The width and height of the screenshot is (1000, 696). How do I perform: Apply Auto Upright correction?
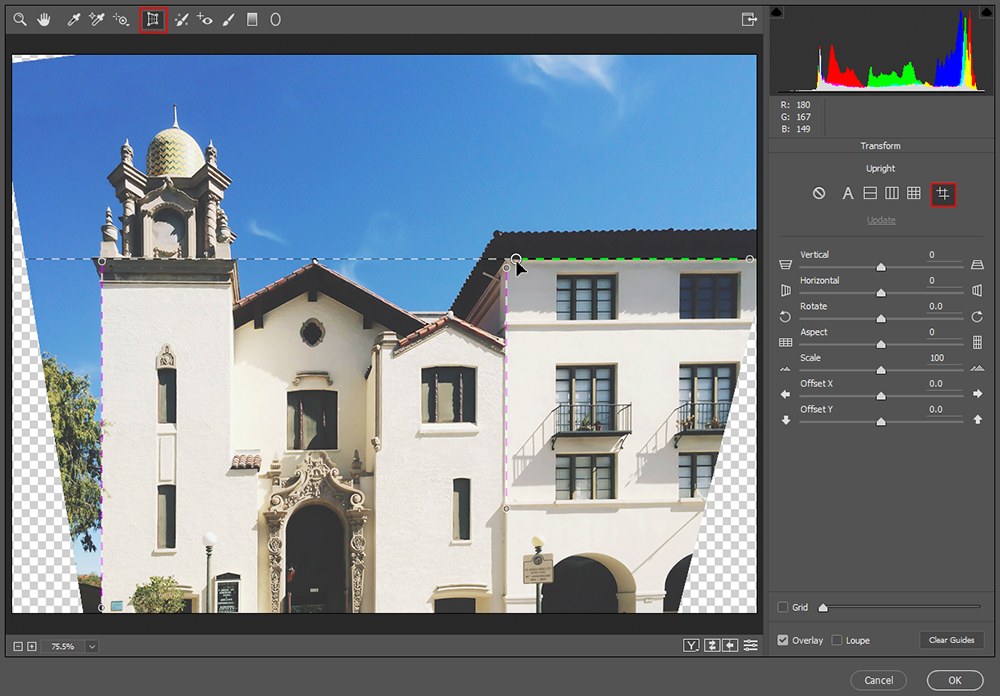848,193
